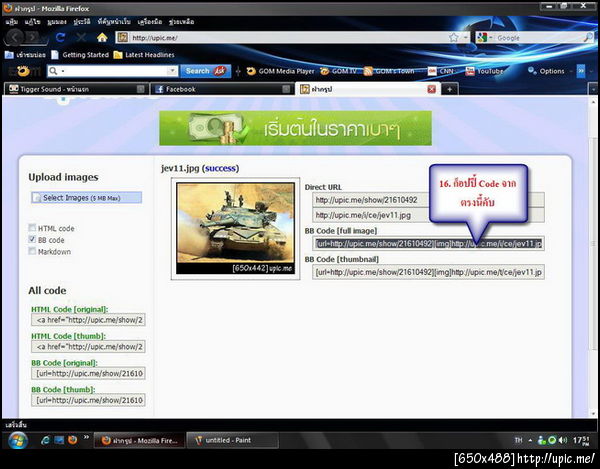
Task: Click the BB Code thumbnail field
Action: click(x=428, y=272)
